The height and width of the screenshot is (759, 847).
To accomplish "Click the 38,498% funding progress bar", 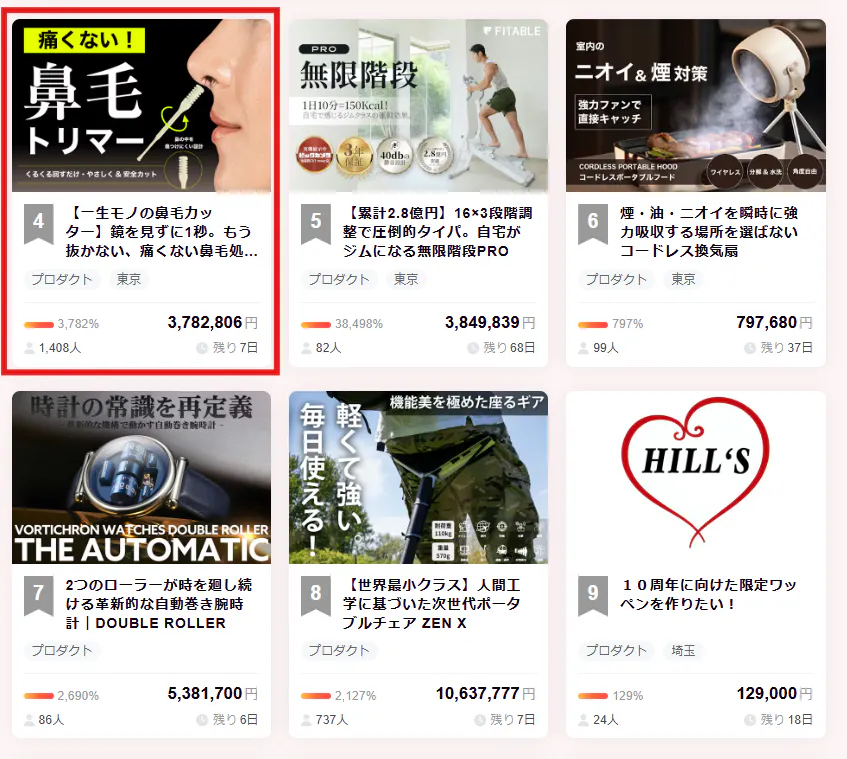I will (x=315, y=324).
